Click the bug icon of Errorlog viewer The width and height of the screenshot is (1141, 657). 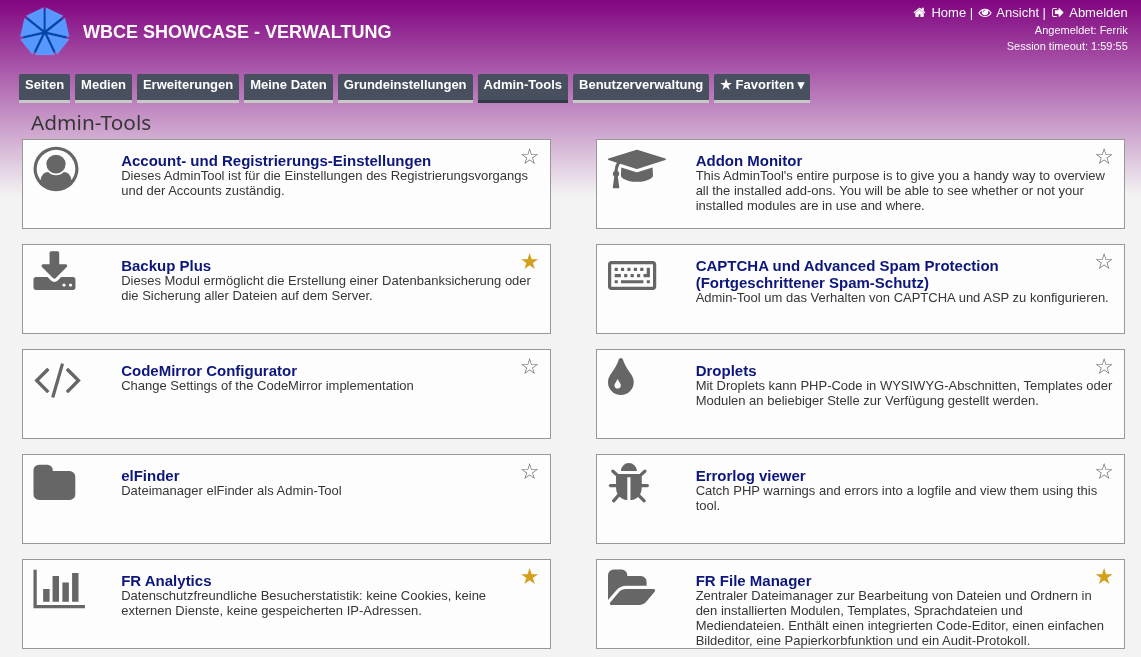[629, 482]
